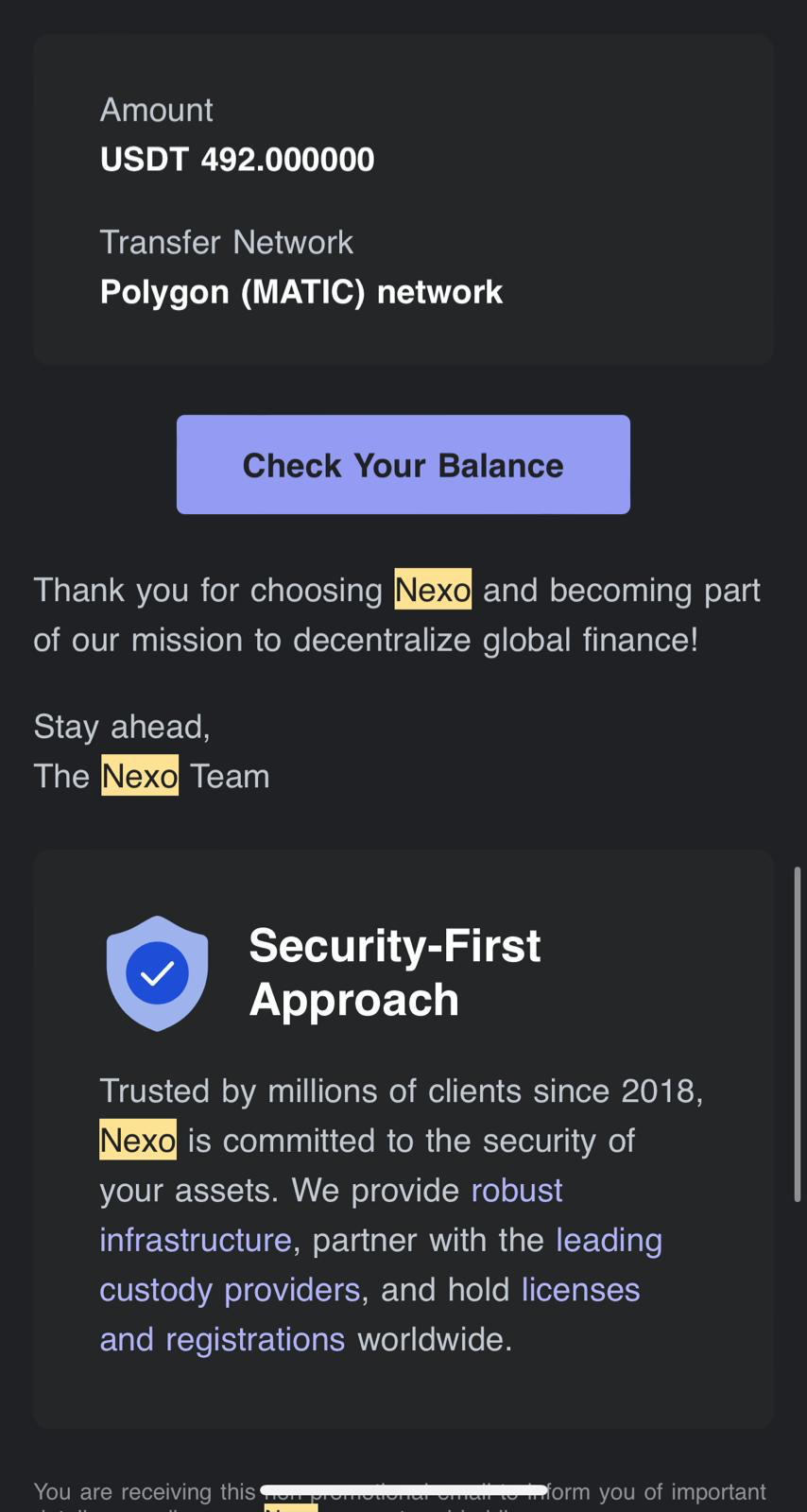Tap the Transfer Network label

click(227, 243)
